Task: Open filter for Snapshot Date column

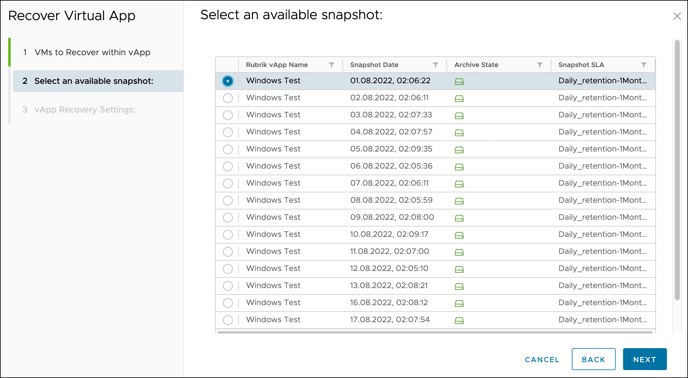Action: [435, 65]
